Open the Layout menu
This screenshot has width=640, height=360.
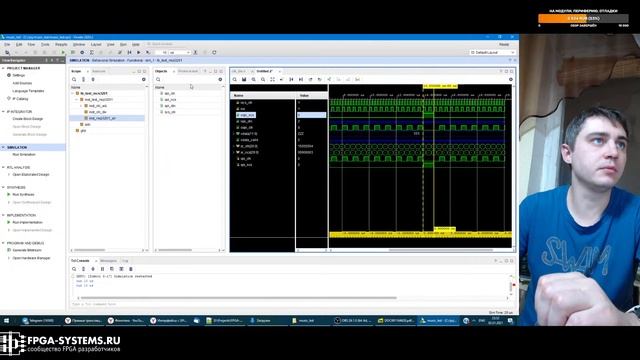tap(96, 44)
